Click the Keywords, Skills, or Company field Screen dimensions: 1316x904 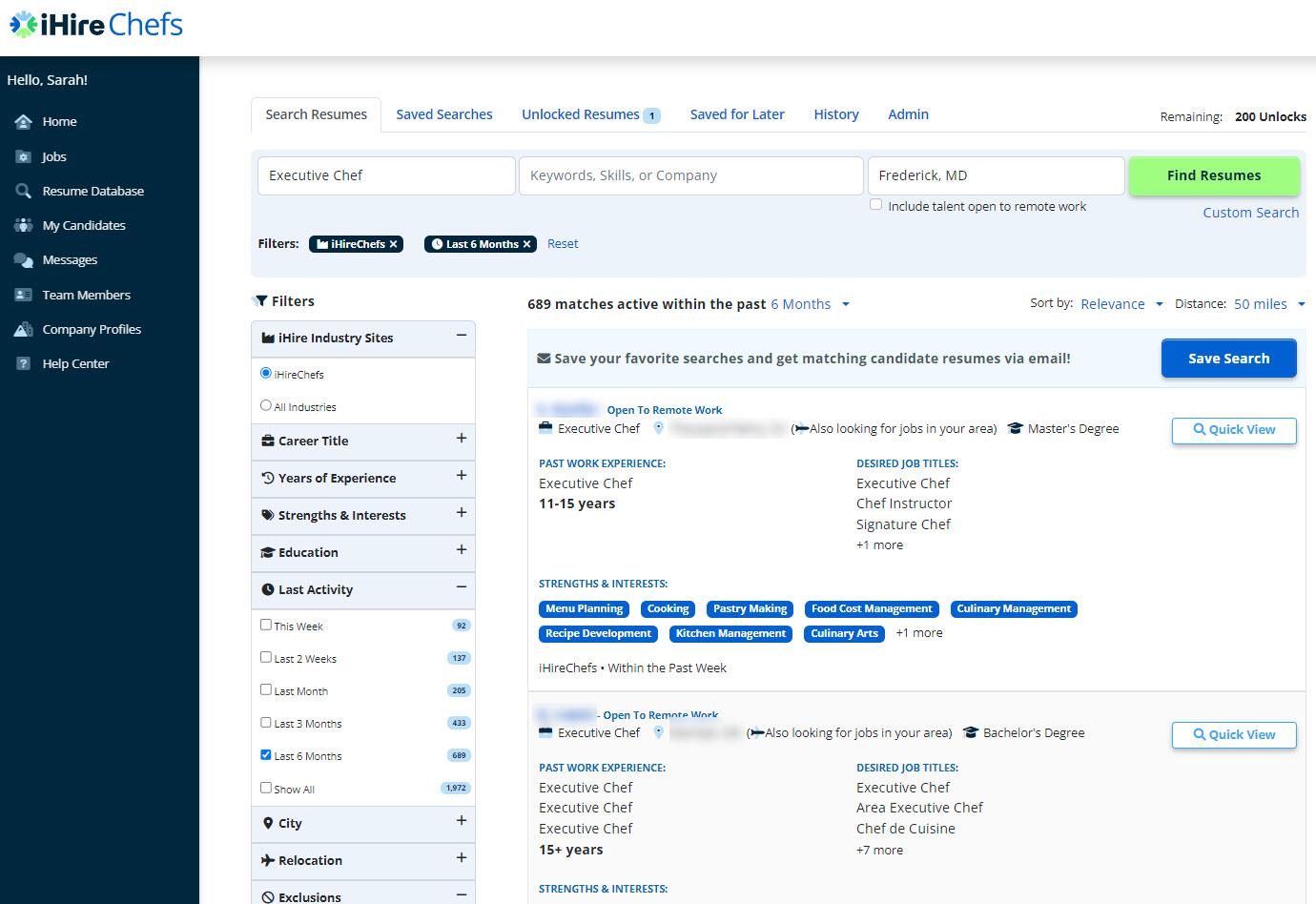tap(690, 175)
